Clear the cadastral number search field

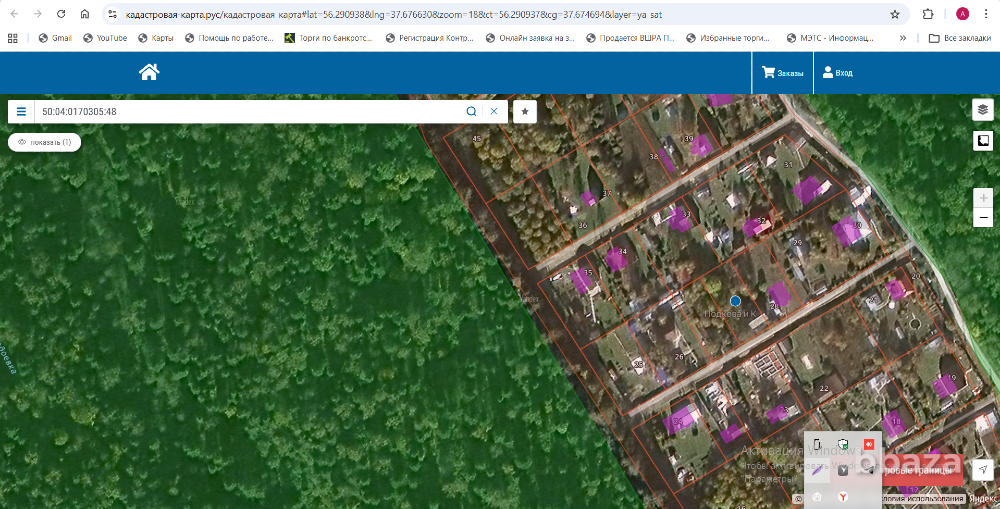pyautogui.click(x=493, y=111)
